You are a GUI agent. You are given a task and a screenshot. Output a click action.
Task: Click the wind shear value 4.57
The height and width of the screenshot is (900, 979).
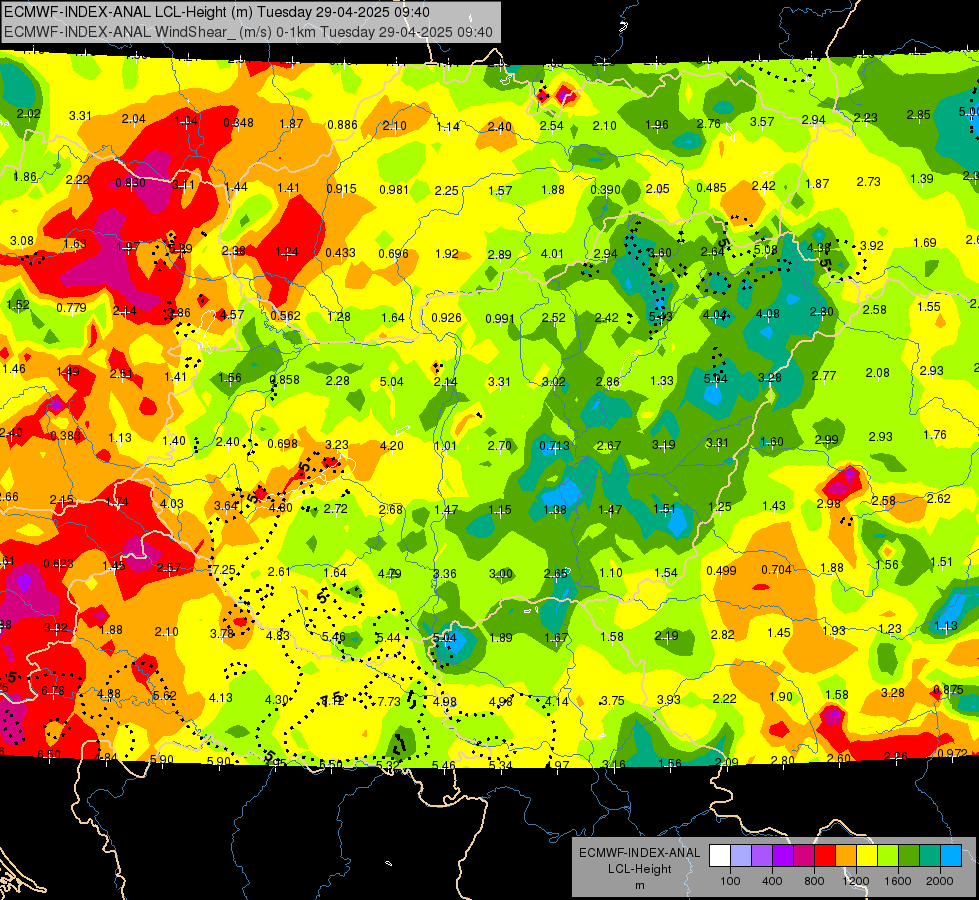tap(232, 315)
